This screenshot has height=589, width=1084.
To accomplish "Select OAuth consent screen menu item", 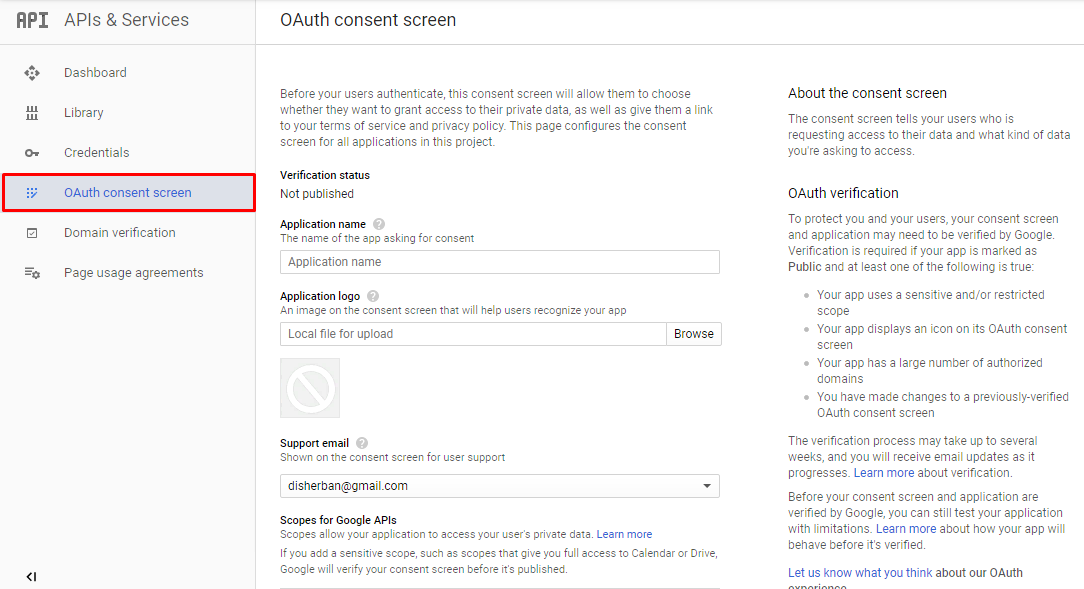I will pyautogui.click(x=129, y=193).
